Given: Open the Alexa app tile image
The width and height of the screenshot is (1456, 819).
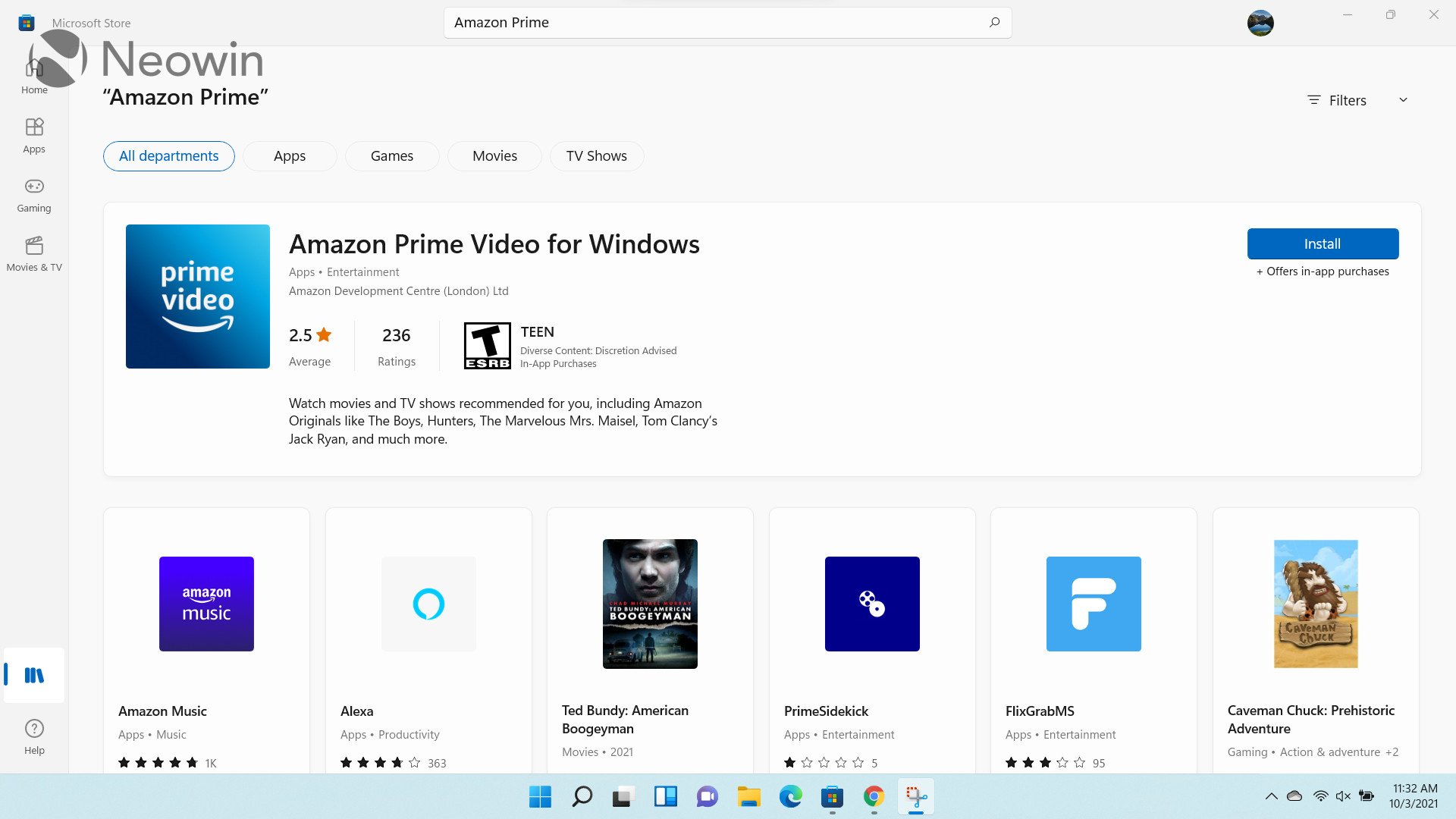Looking at the screenshot, I should click(x=428, y=604).
